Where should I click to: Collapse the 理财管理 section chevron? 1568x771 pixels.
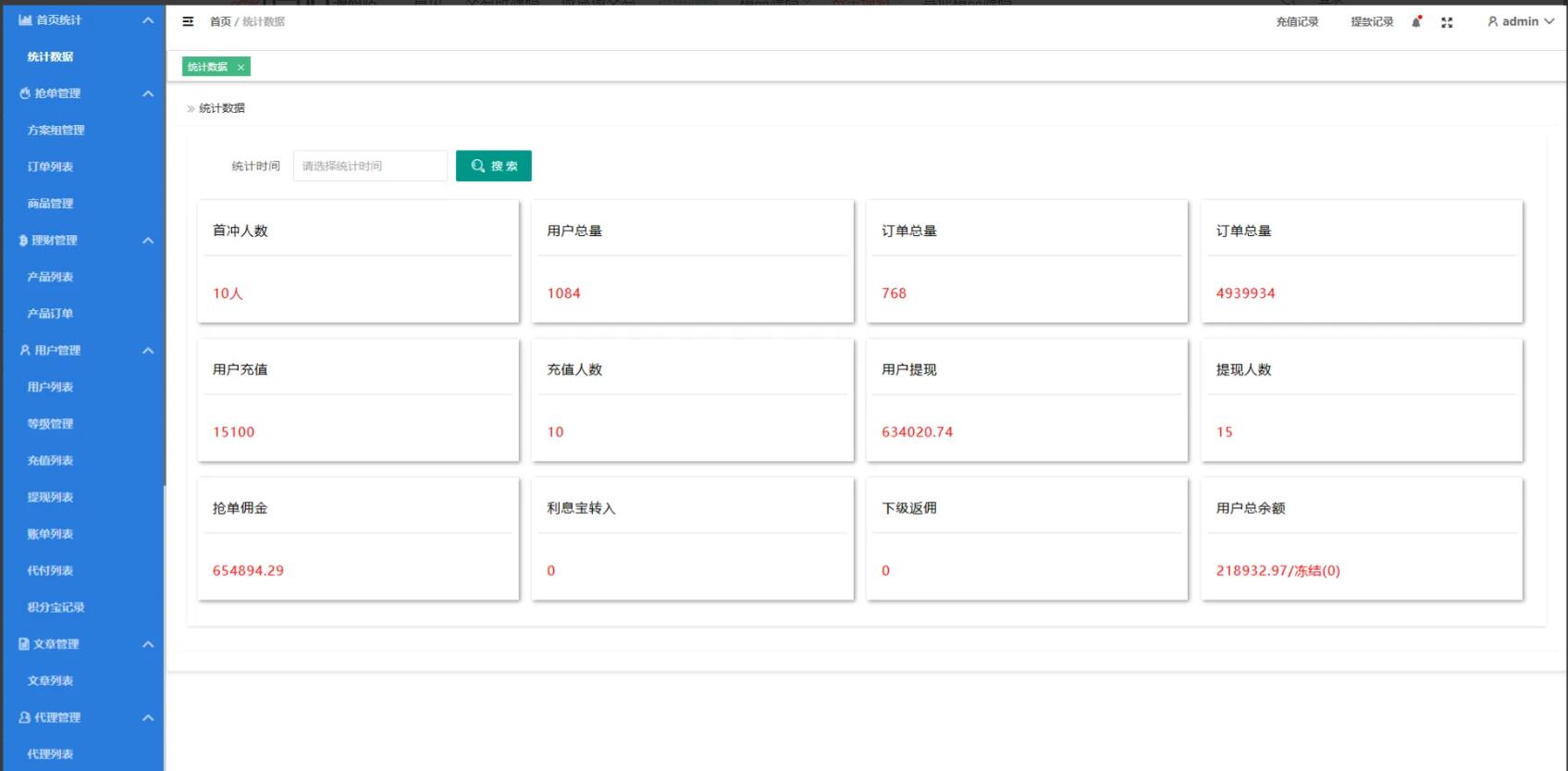pos(148,241)
